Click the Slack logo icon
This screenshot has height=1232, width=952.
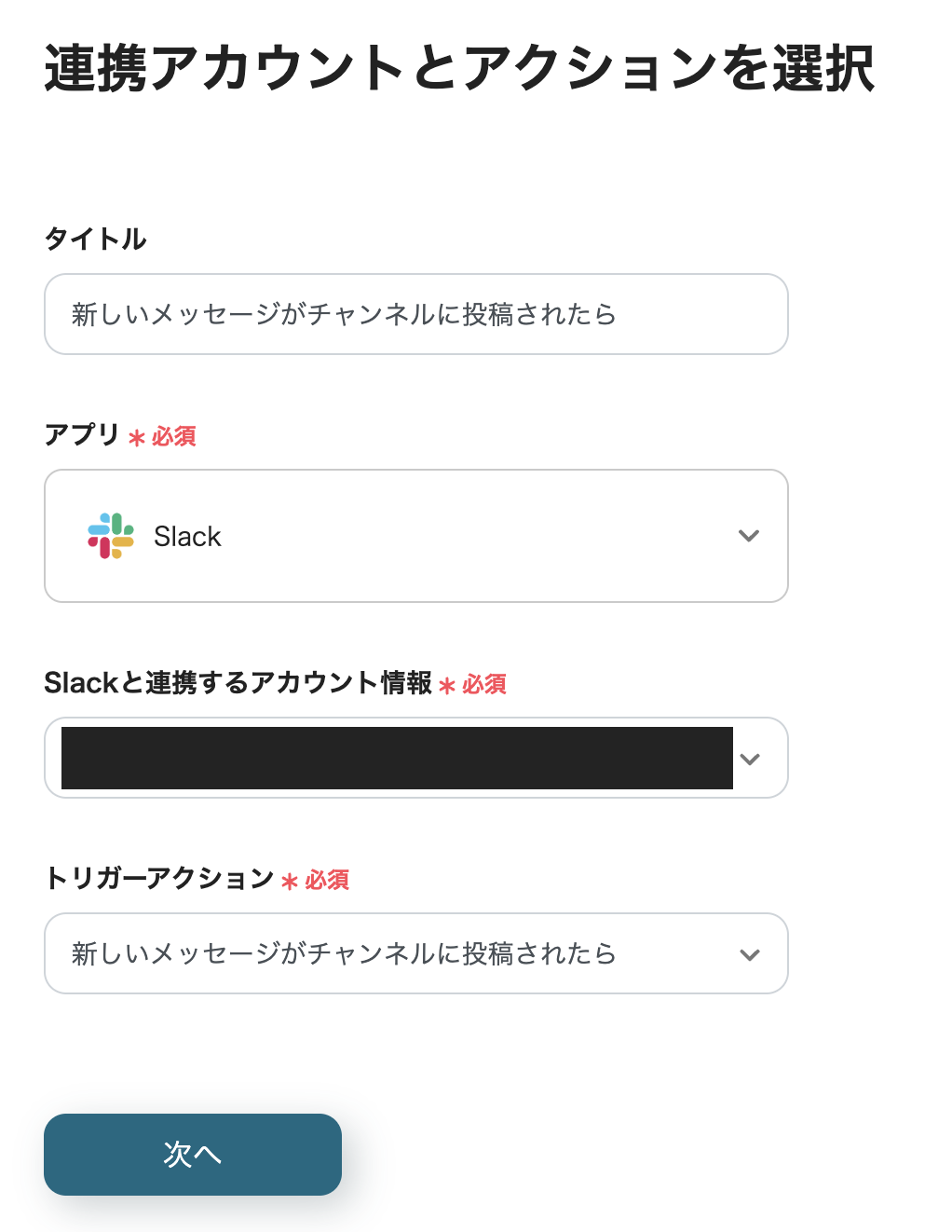[111, 536]
